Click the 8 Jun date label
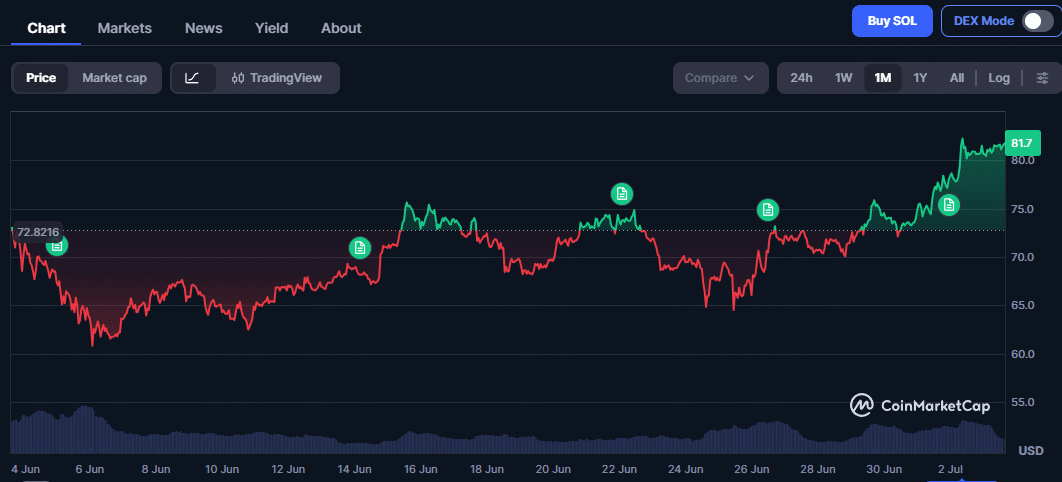The height and width of the screenshot is (482, 1062). click(156, 469)
